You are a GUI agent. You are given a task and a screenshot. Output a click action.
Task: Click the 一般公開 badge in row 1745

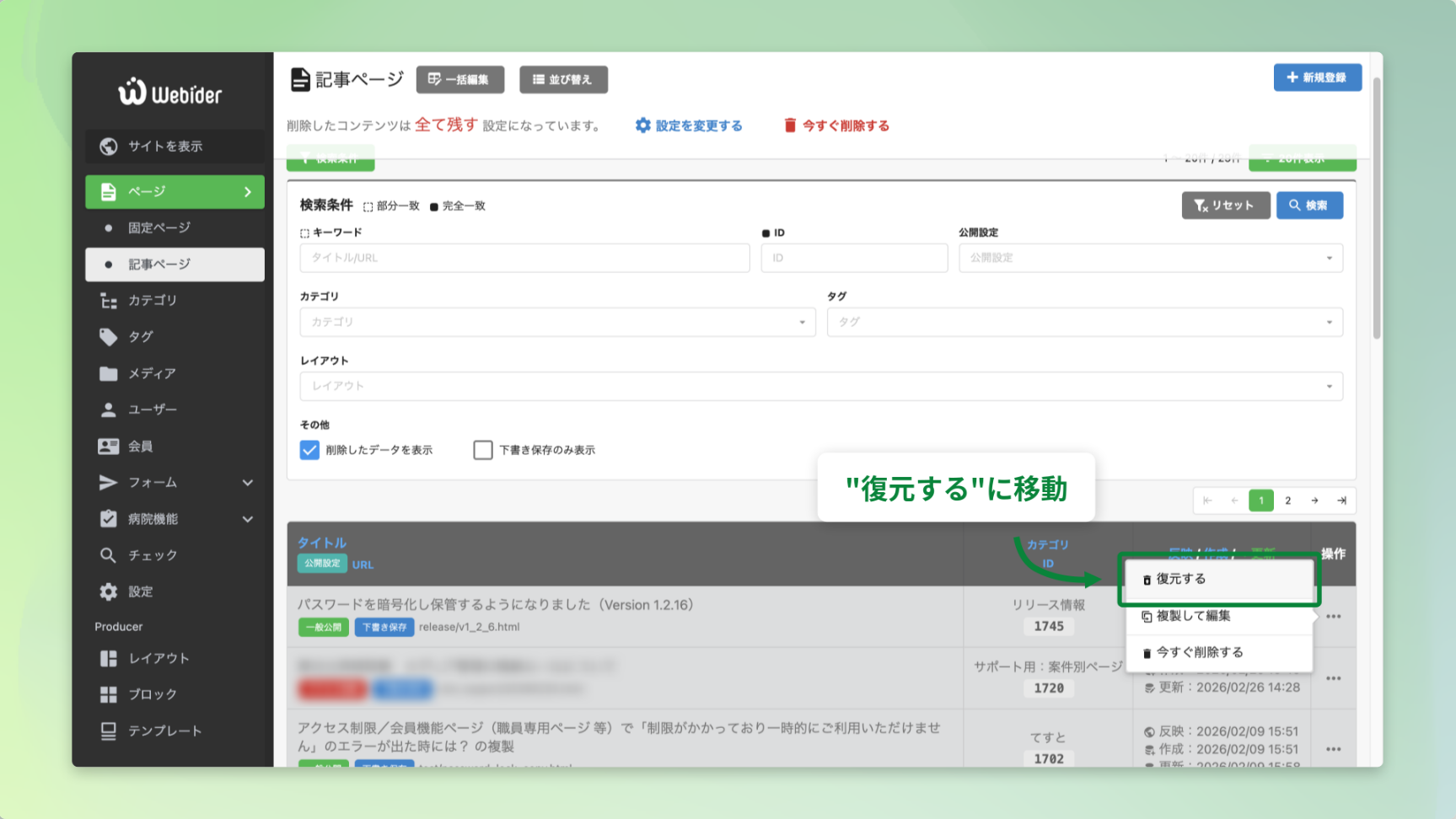[324, 627]
